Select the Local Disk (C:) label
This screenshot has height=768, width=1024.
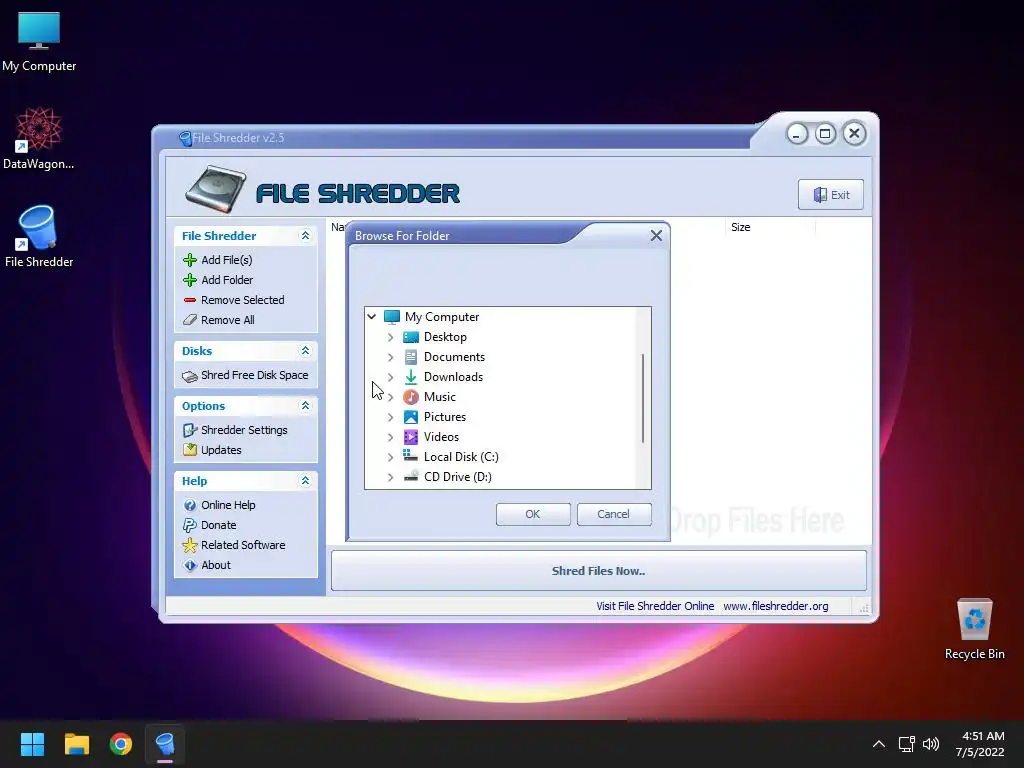click(x=461, y=457)
